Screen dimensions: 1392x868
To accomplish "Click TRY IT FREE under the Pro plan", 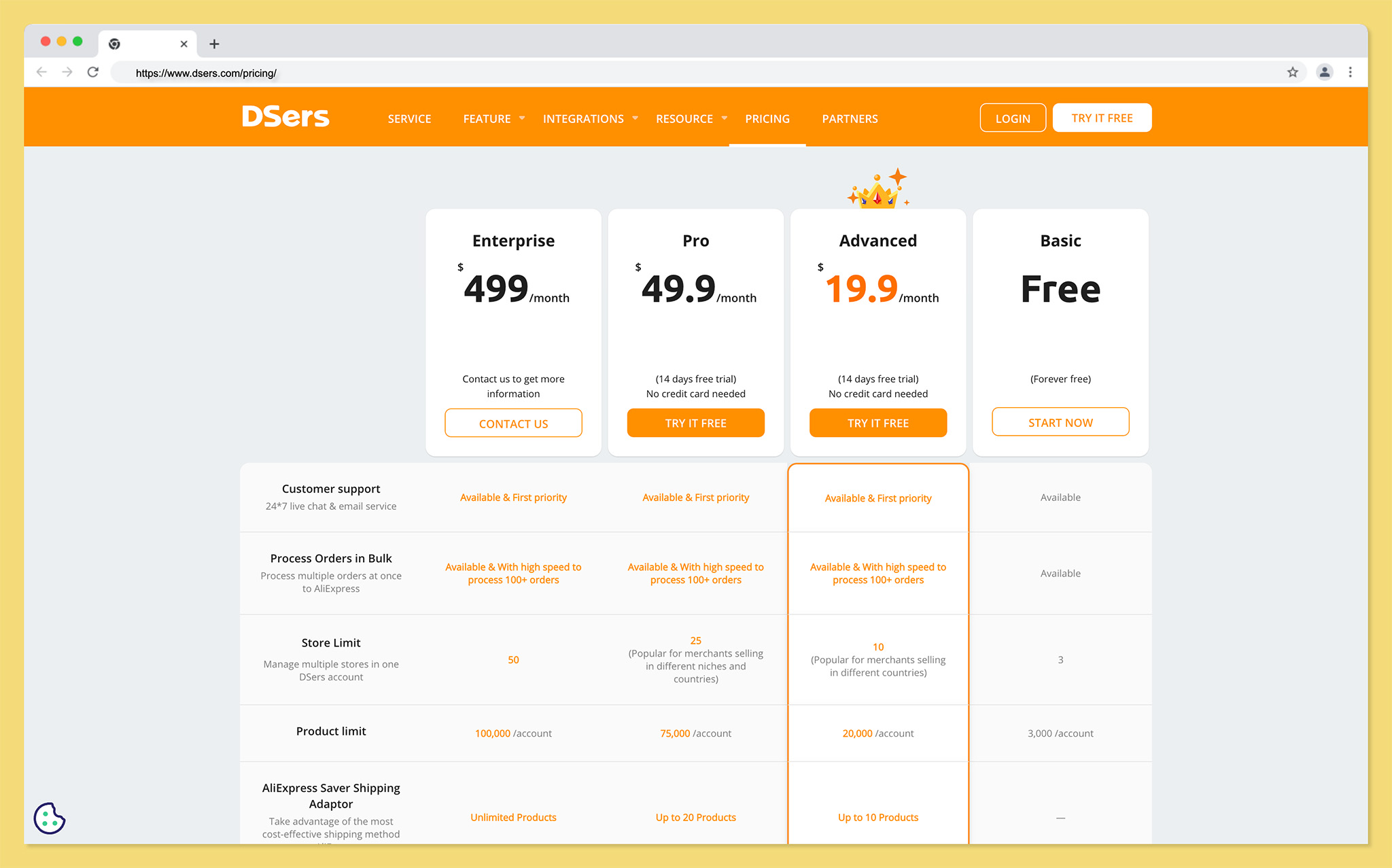I will (695, 423).
